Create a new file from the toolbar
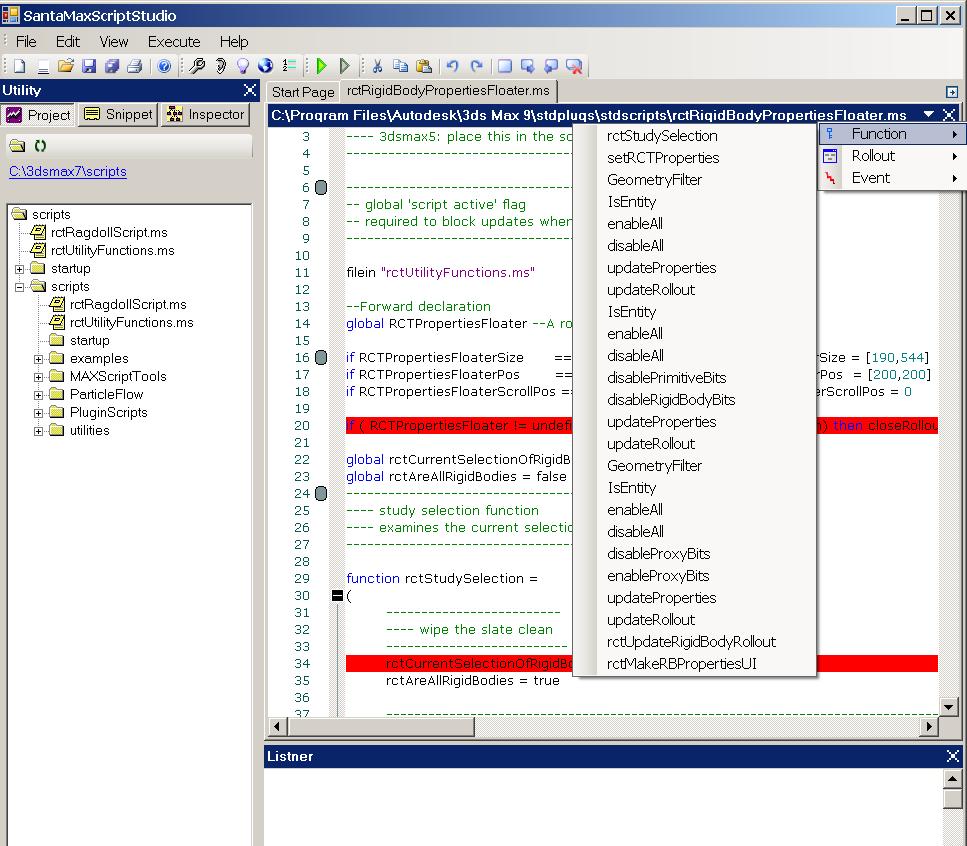This screenshot has height=846, width=967. [20, 66]
